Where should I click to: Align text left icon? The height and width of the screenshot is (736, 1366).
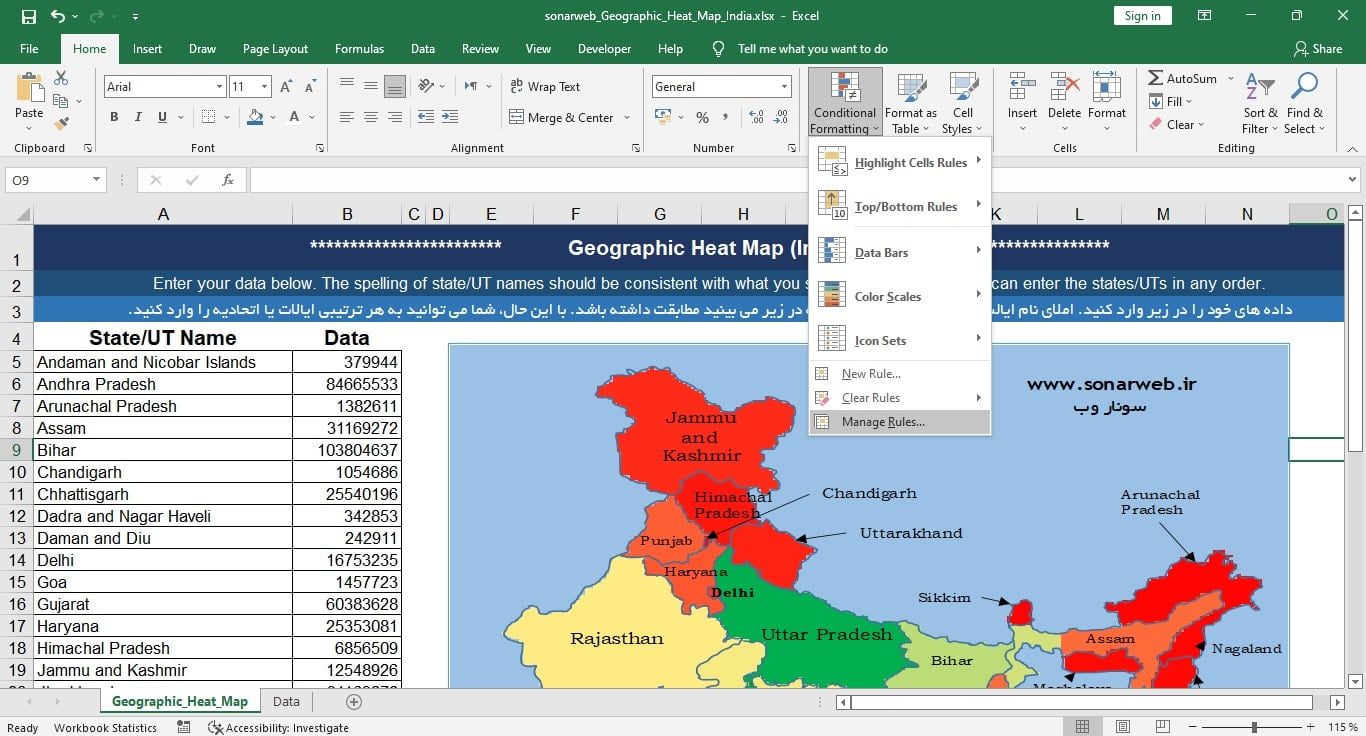tap(347, 117)
